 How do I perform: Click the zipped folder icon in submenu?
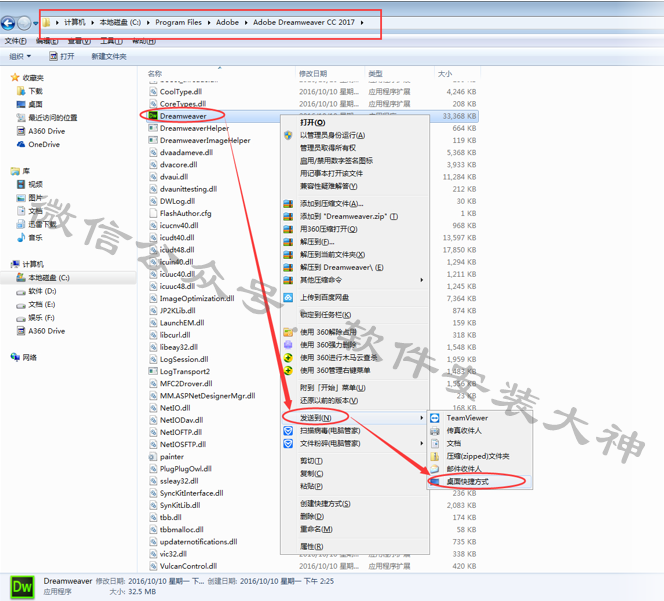tap(434, 456)
